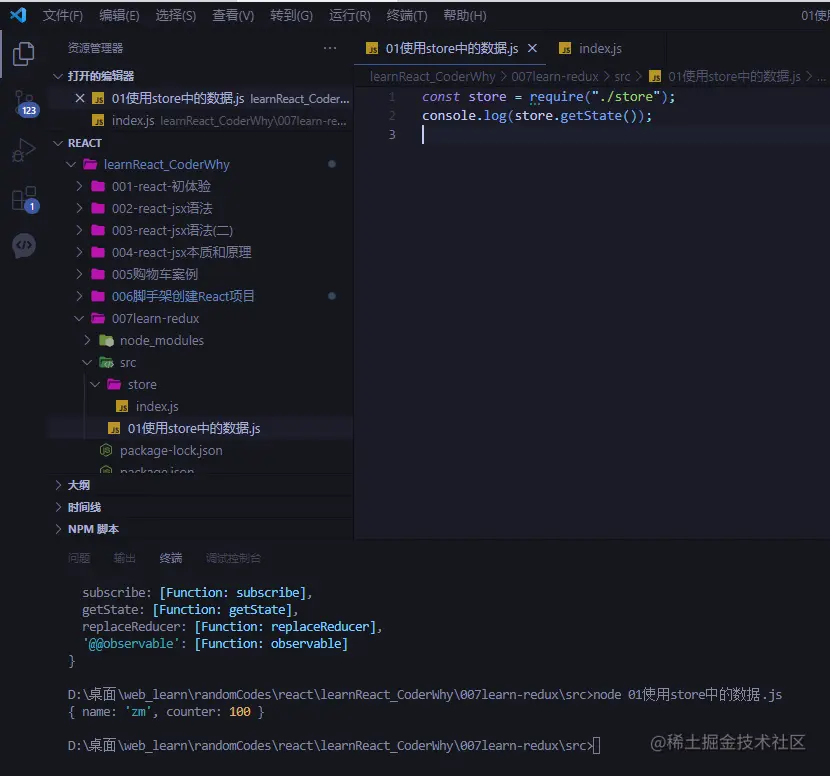
Task: Click terminal output { name: 'zm', counter: 100 }
Action: click(x=166, y=711)
